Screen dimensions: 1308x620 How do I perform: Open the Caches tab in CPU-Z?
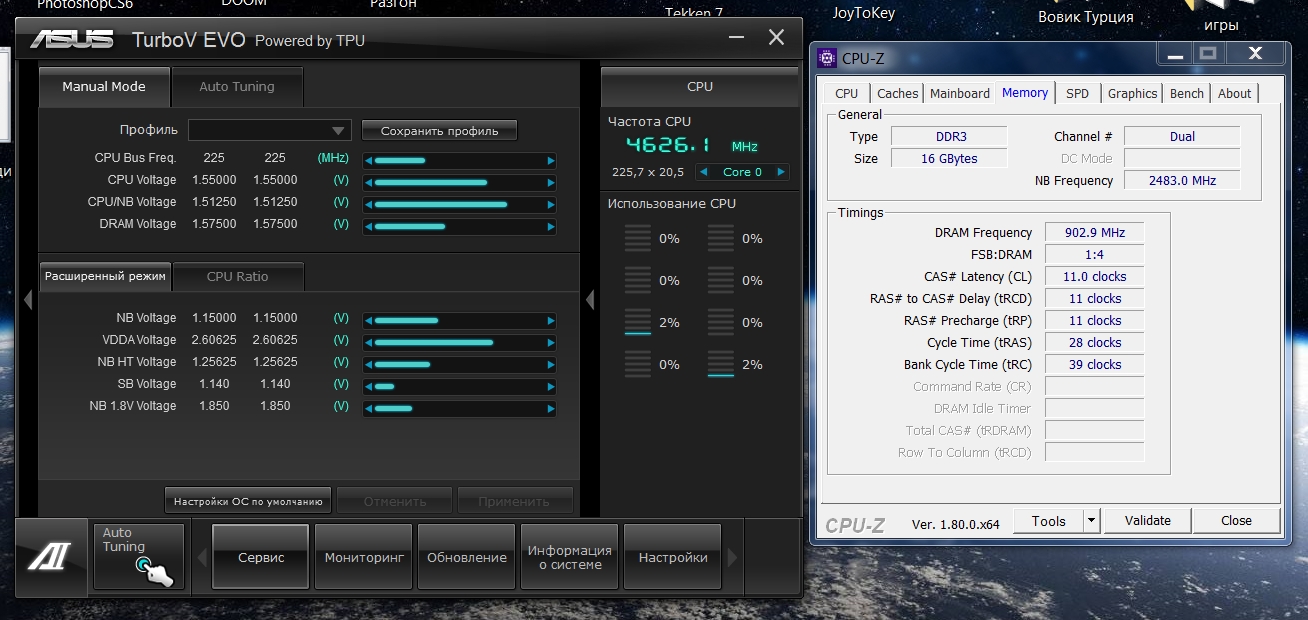[897, 93]
